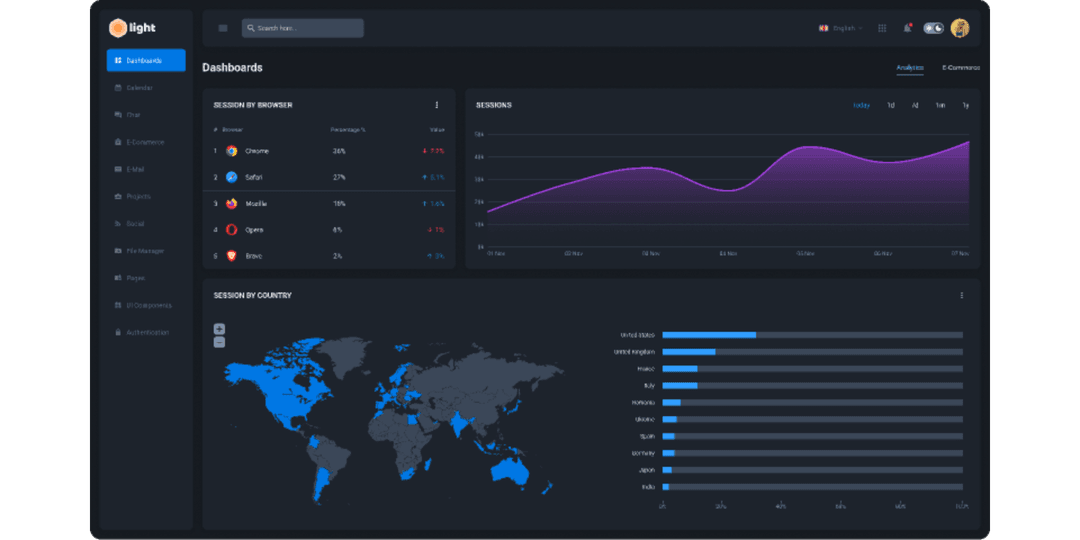Click the light logo icon

click(118, 28)
